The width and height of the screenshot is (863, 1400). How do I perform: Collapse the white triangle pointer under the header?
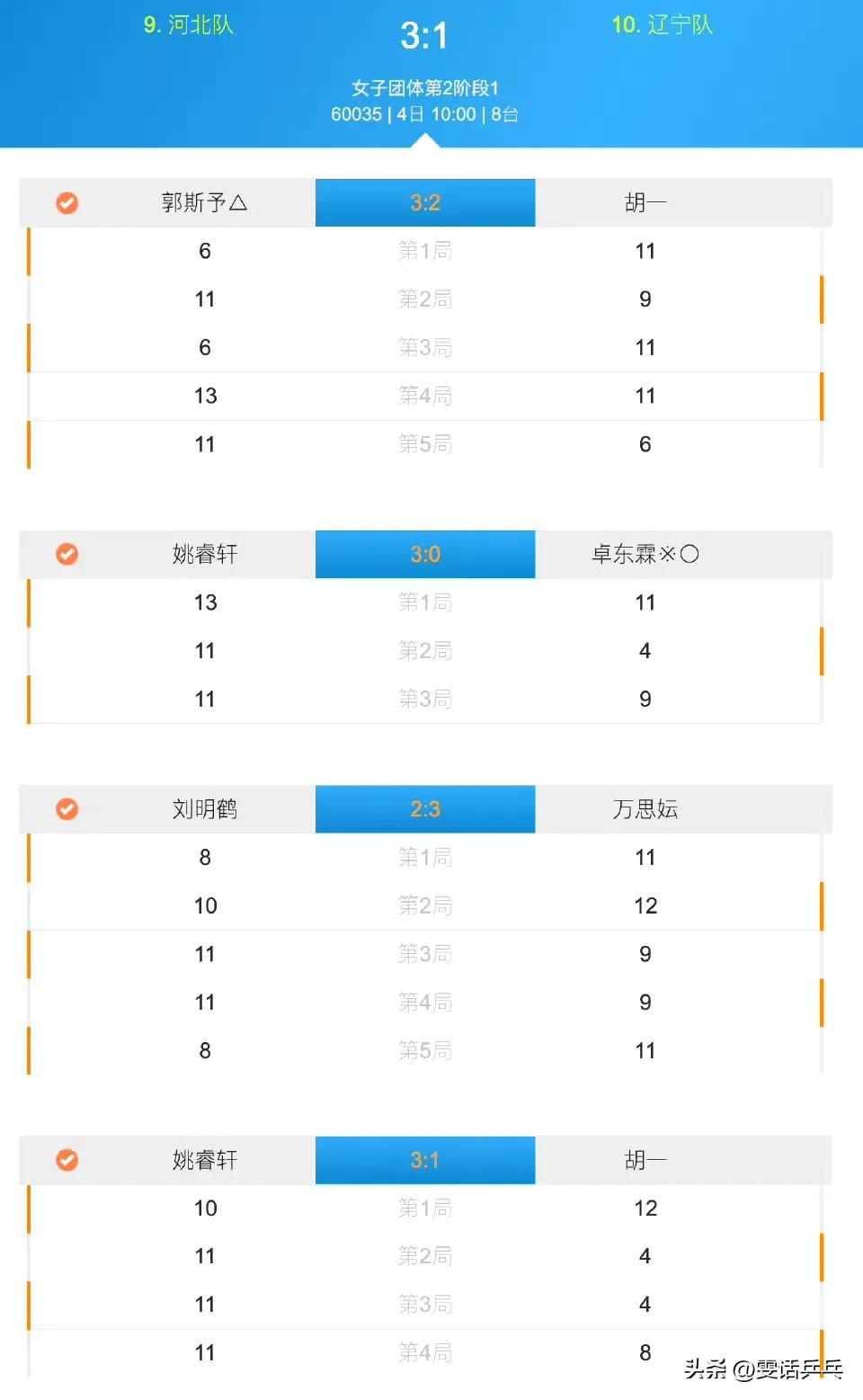pyautogui.click(x=425, y=141)
